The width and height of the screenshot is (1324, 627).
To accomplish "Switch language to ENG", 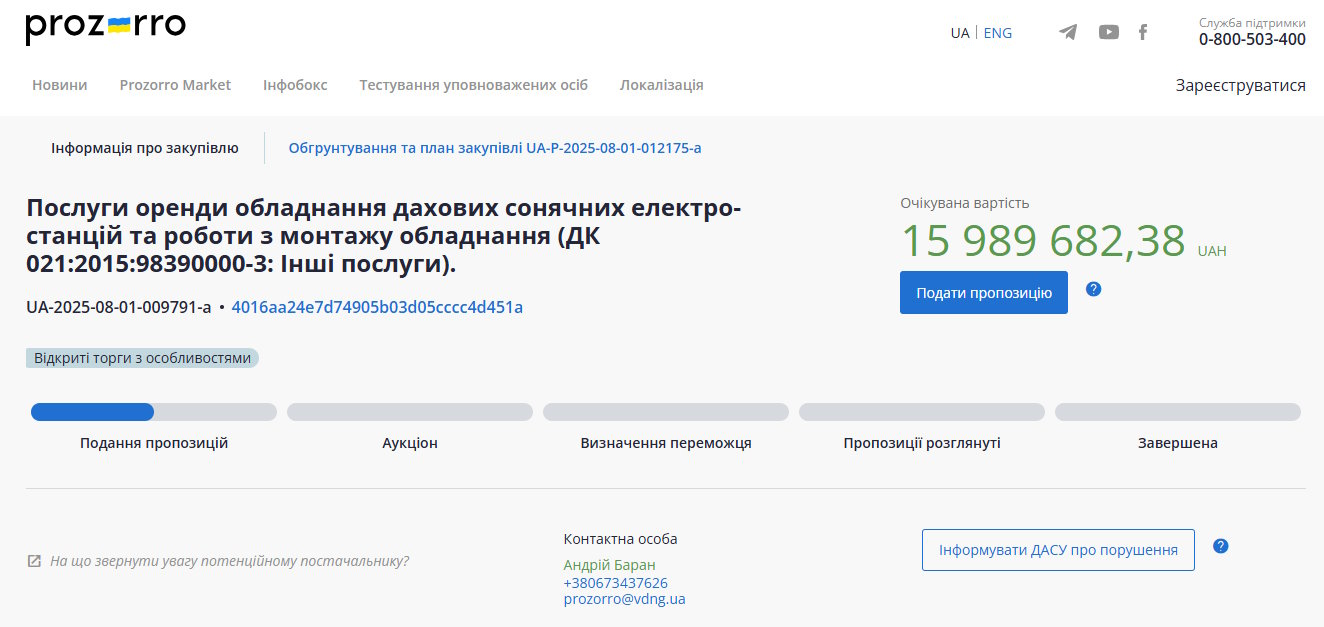I will (x=997, y=33).
